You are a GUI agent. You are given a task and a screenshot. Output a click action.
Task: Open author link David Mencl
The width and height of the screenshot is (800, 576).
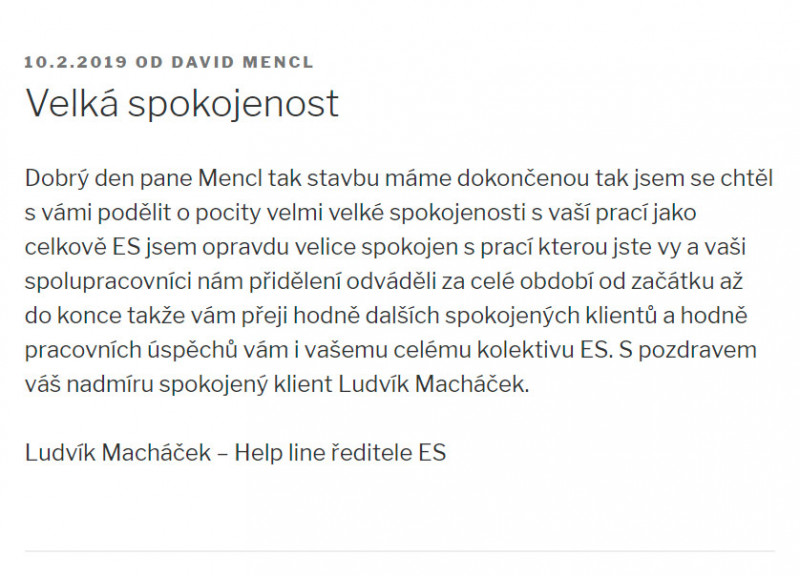click(242, 62)
